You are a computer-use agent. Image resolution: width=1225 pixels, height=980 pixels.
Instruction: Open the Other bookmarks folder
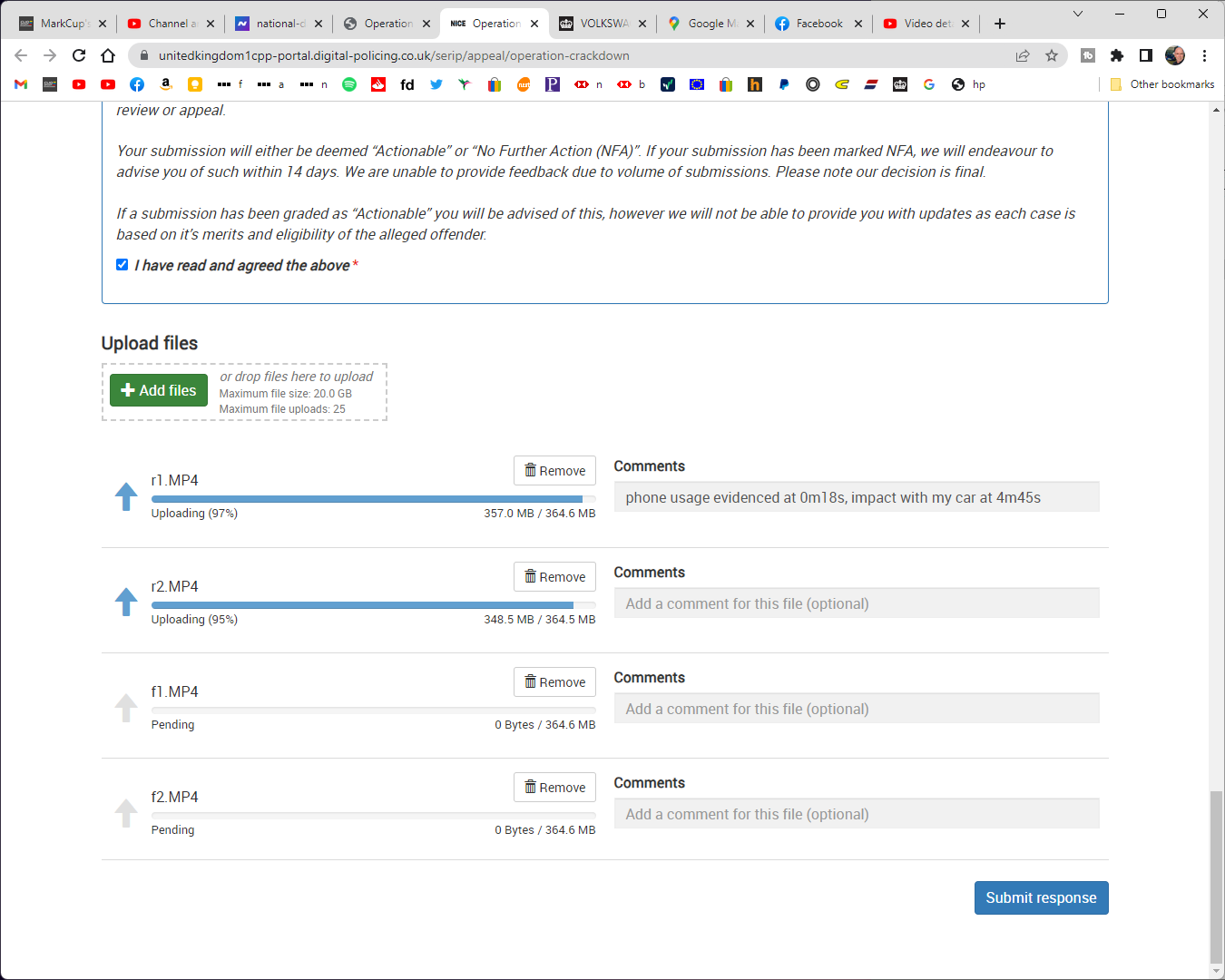coord(1162,84)
